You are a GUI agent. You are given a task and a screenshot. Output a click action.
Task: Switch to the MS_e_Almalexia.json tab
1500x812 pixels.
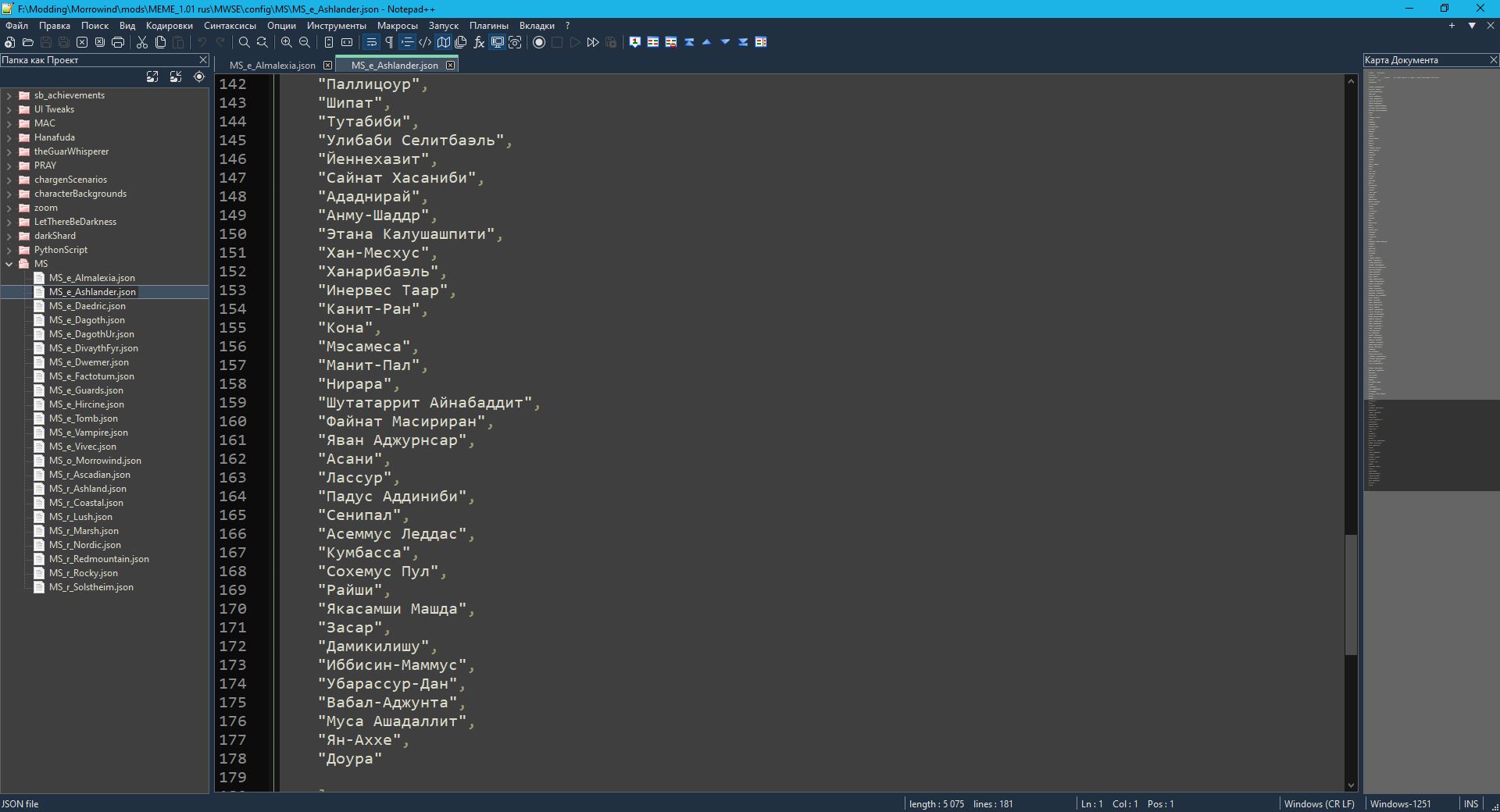coord(272,66)
